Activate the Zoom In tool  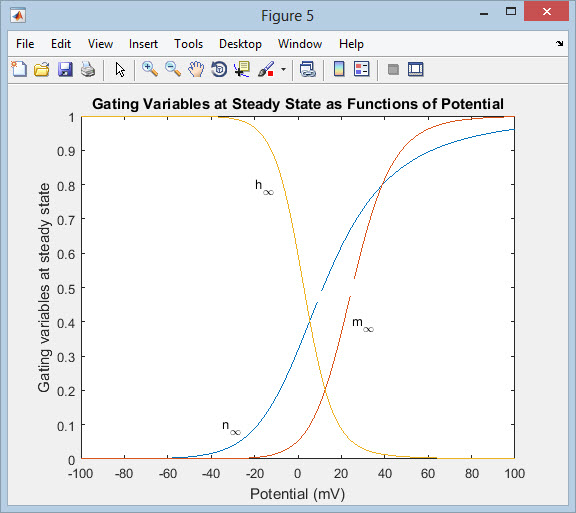pyautogui.click(x=150, y=69)
